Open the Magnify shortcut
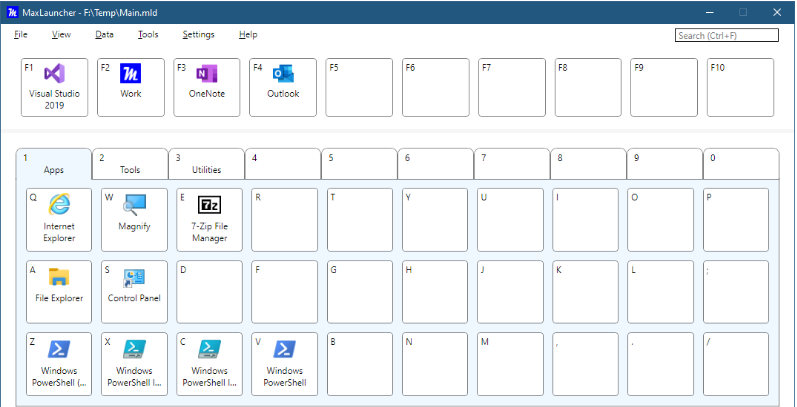Viewport: 797px width, 407px height. (134, 219)
